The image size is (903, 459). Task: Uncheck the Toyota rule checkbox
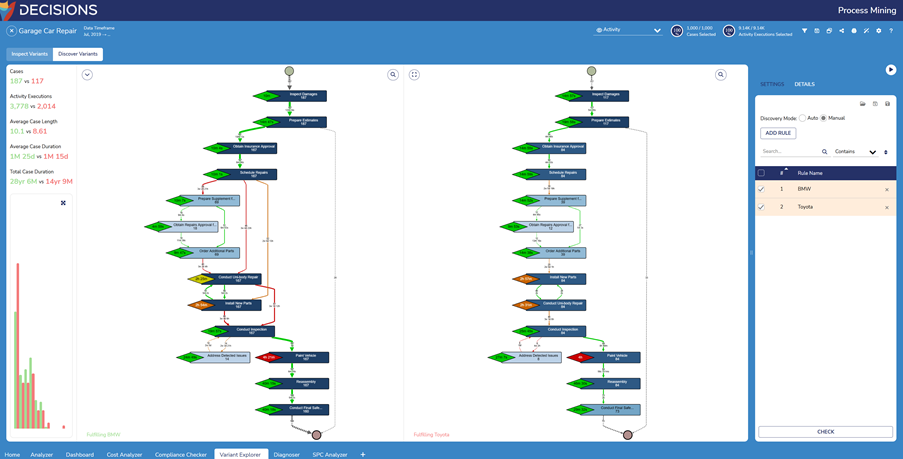tap(761, 207)
